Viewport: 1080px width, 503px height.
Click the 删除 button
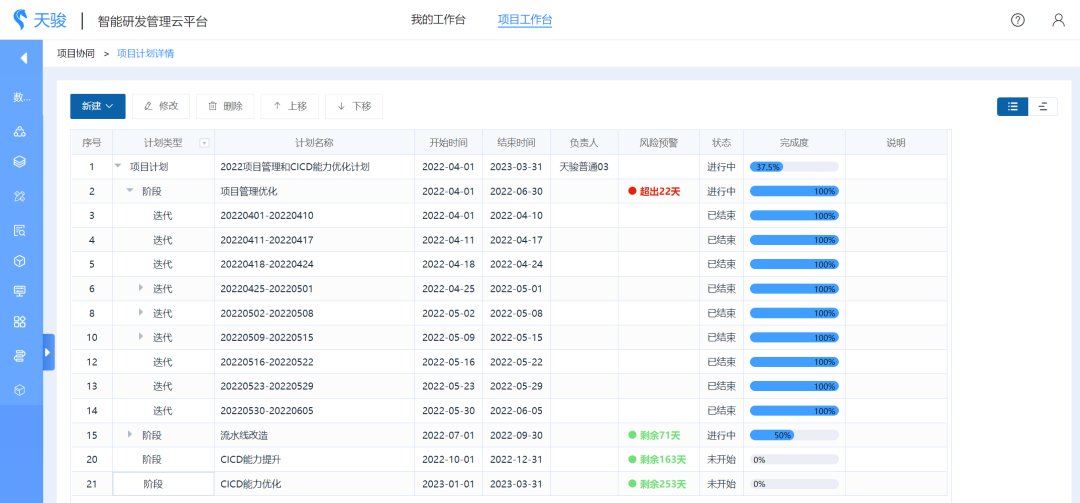pyautogui.click(x=225, y=106)
